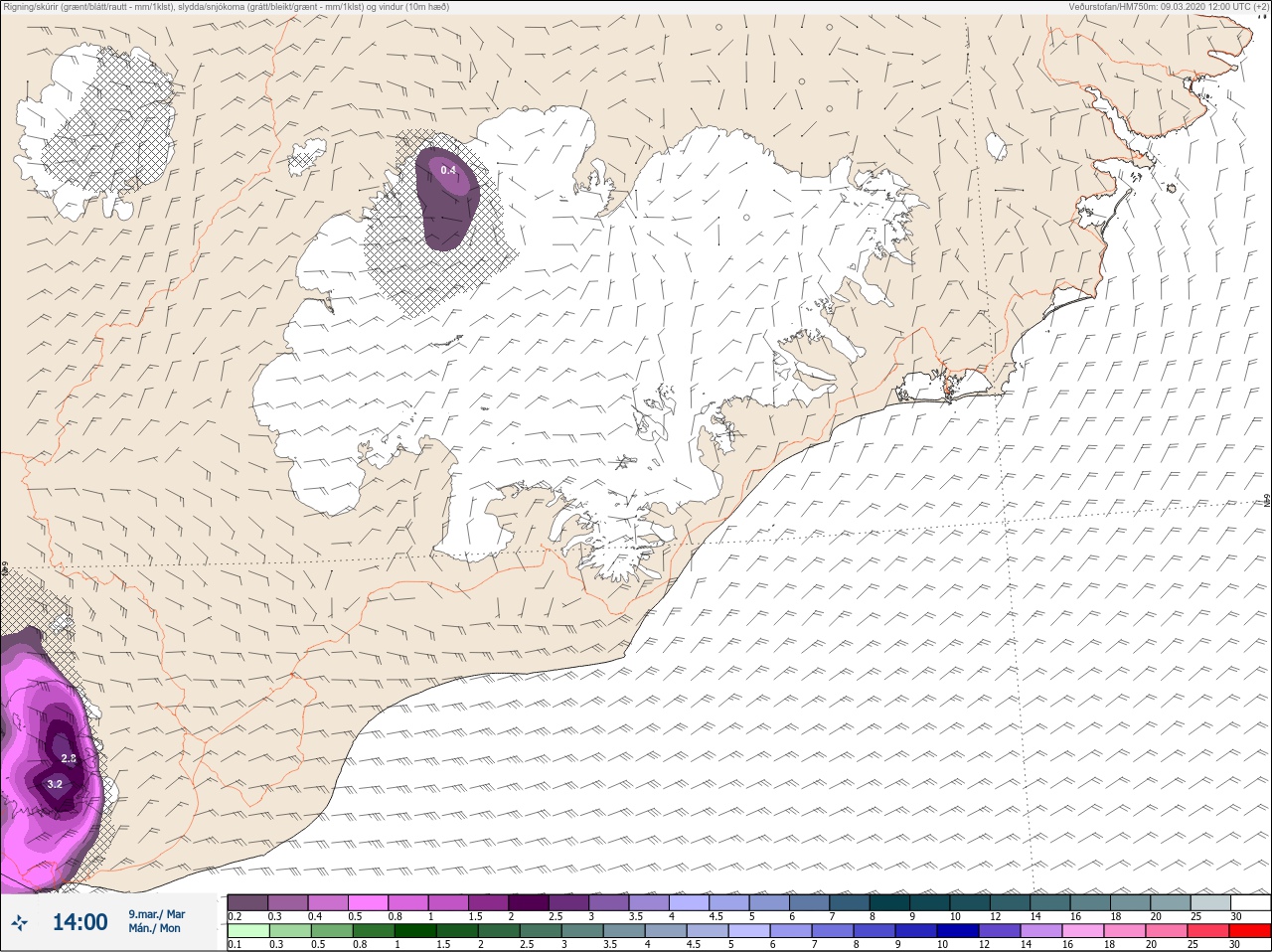1272x952 pixels.
Task: Click the 3.2 precipitation value on the map
Action: point(55,784)
